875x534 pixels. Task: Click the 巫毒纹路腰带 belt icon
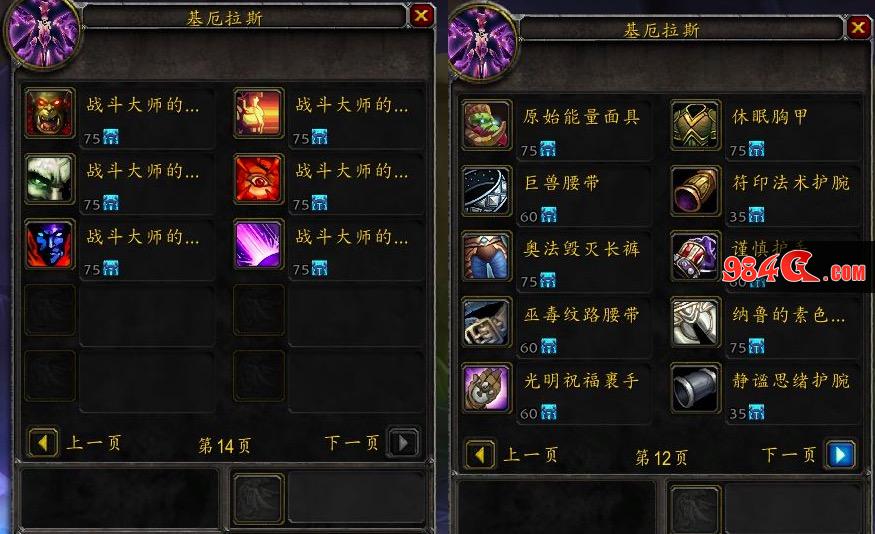(x=487, y=323)
